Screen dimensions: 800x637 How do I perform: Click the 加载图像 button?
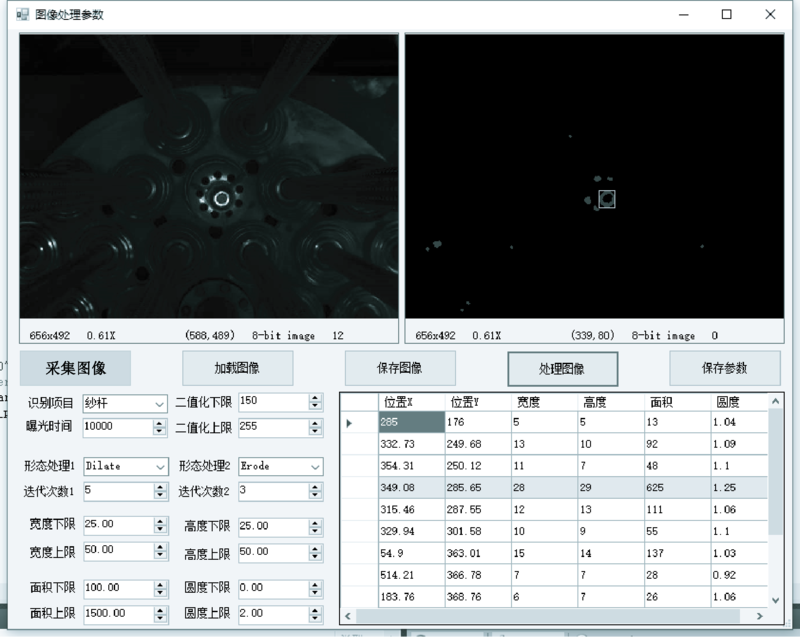237,368
